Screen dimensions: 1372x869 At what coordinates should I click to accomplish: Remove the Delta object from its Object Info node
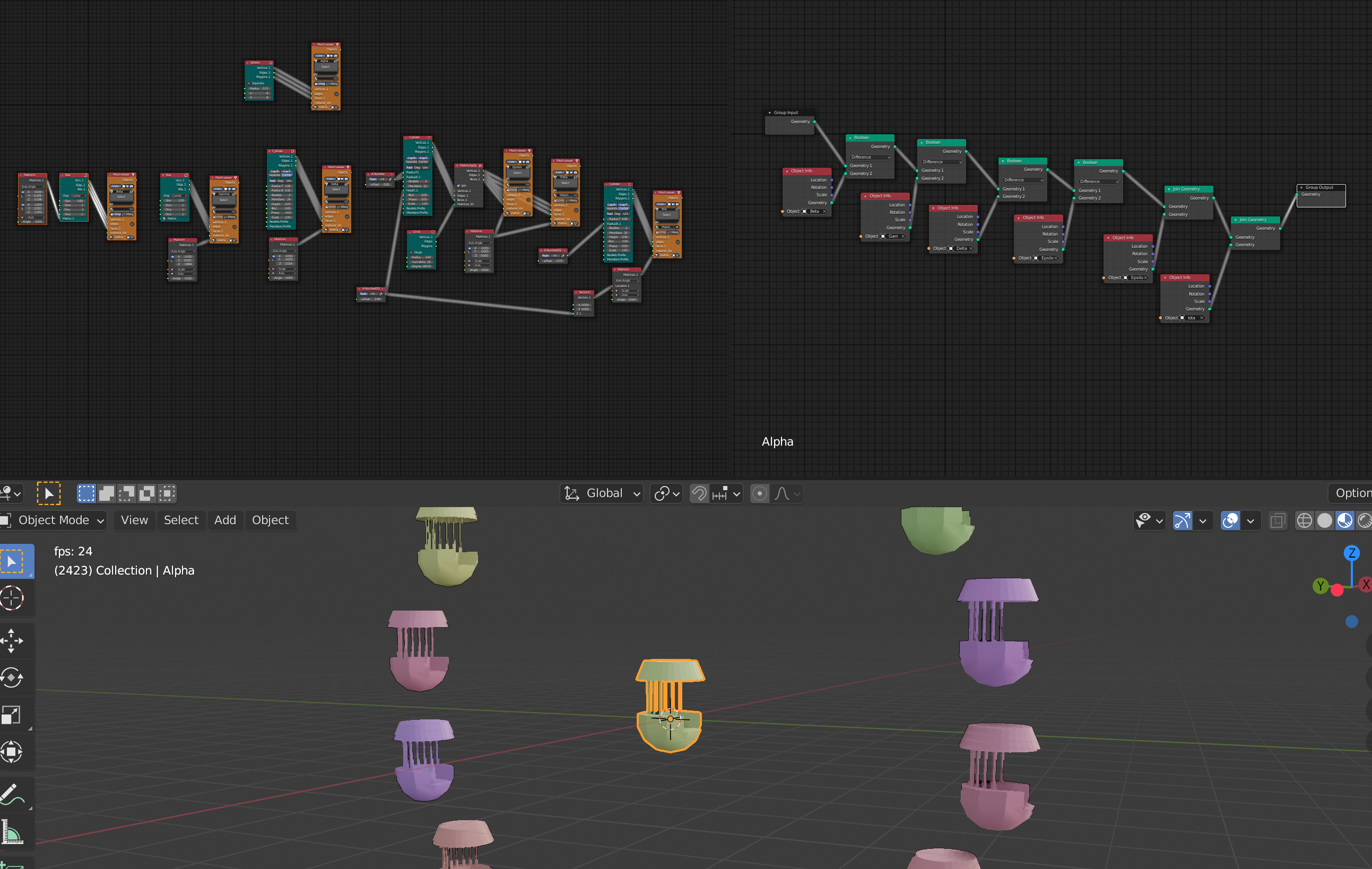point(971,249)
